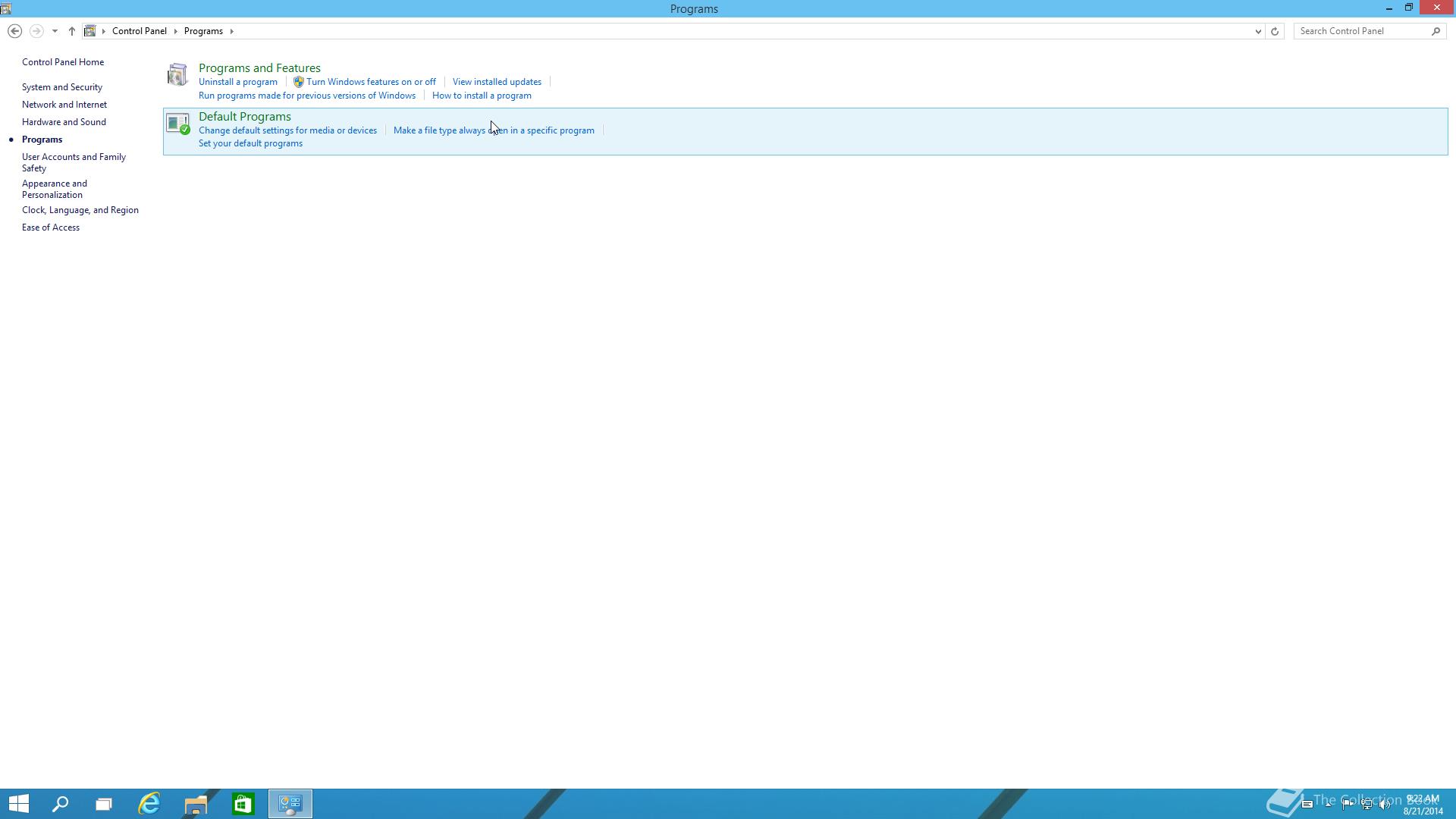
Task: Open Control Panel Home
Action: (63, 62)
